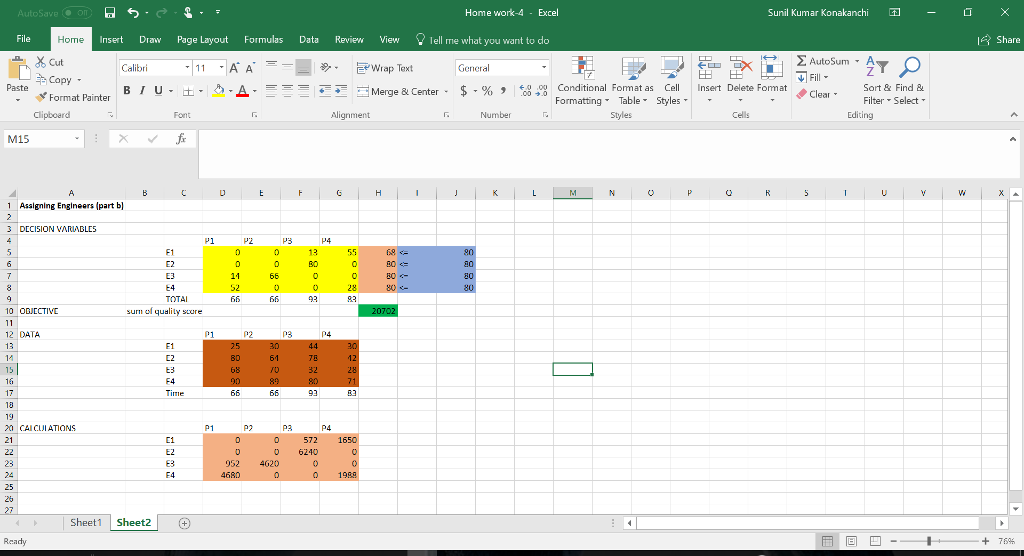Increase font size
This screenshot has width=1024, height=556.
(234, 68)
